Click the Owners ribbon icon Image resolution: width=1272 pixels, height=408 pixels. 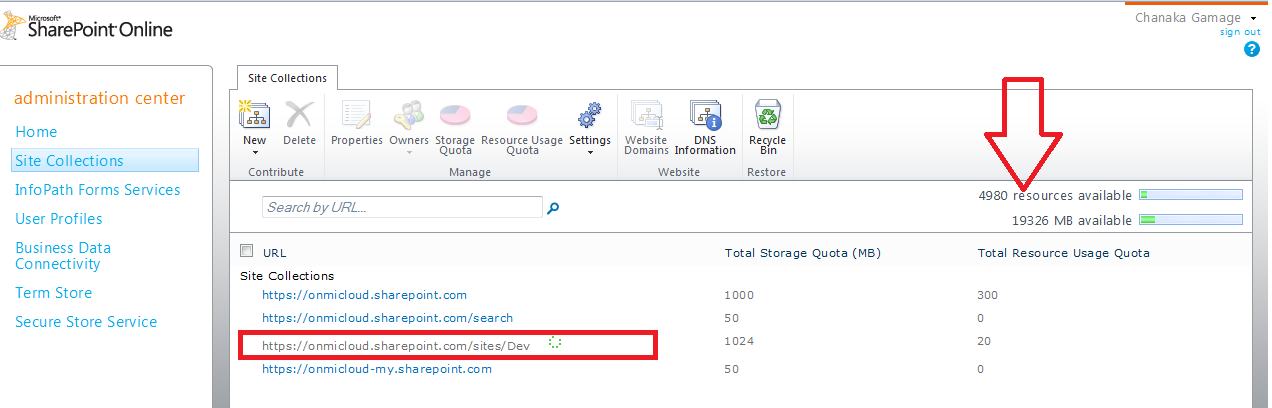(x=408, y=116)
